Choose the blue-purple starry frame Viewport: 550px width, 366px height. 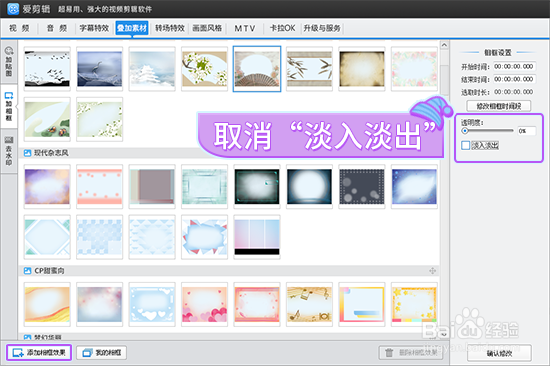[414, 187]
